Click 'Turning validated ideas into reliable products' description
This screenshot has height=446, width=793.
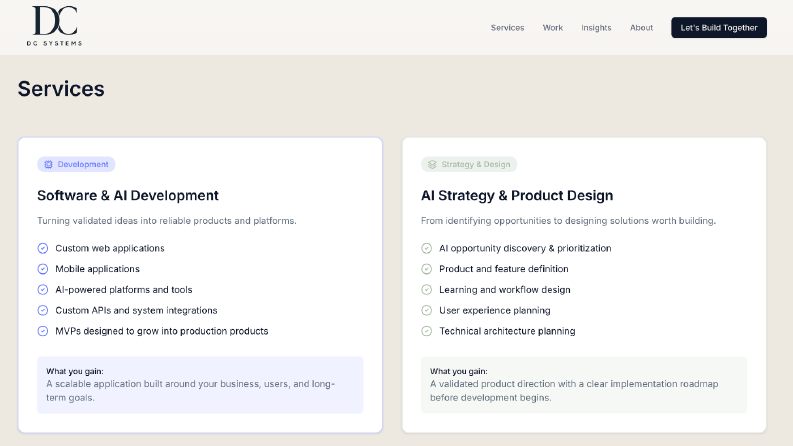click(x=167, y=221)
